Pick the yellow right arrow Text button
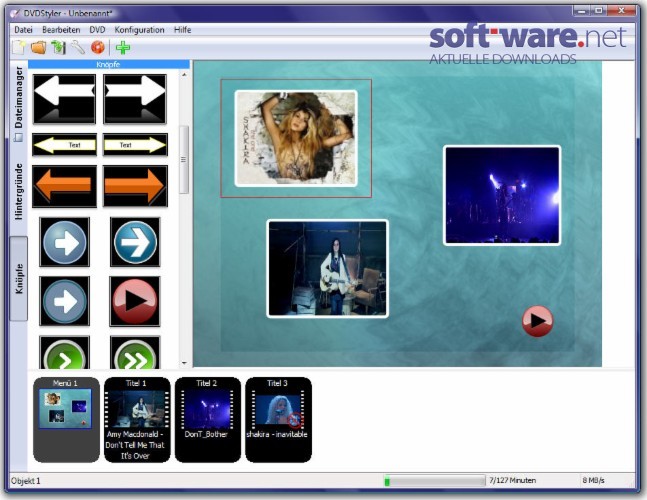 pyautogui.click(x=135, y=145)
